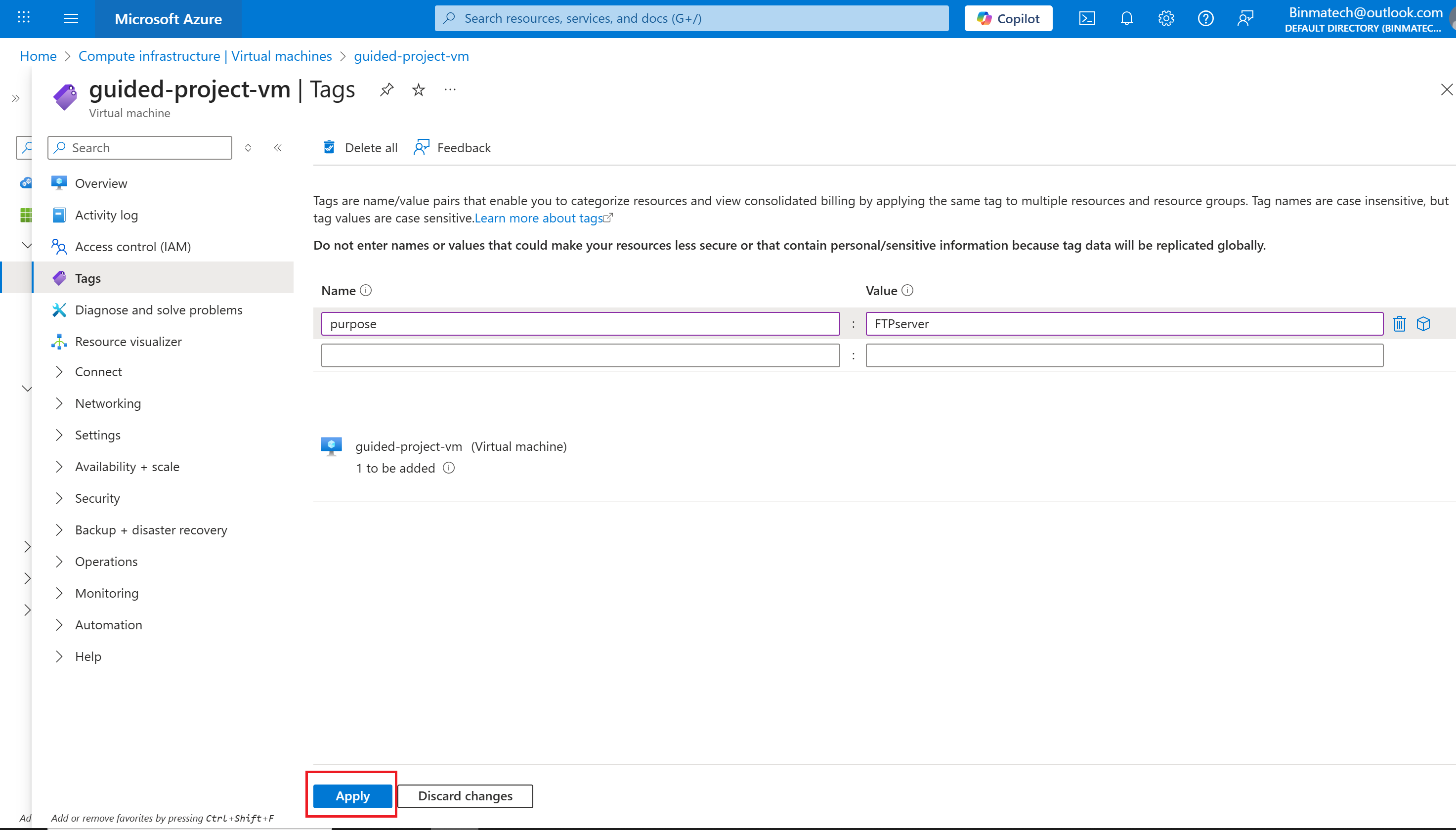Pin the Tags page with pin icon
Image resolution: width=1456 pixels, height=830 pixels.
(387, 89)
